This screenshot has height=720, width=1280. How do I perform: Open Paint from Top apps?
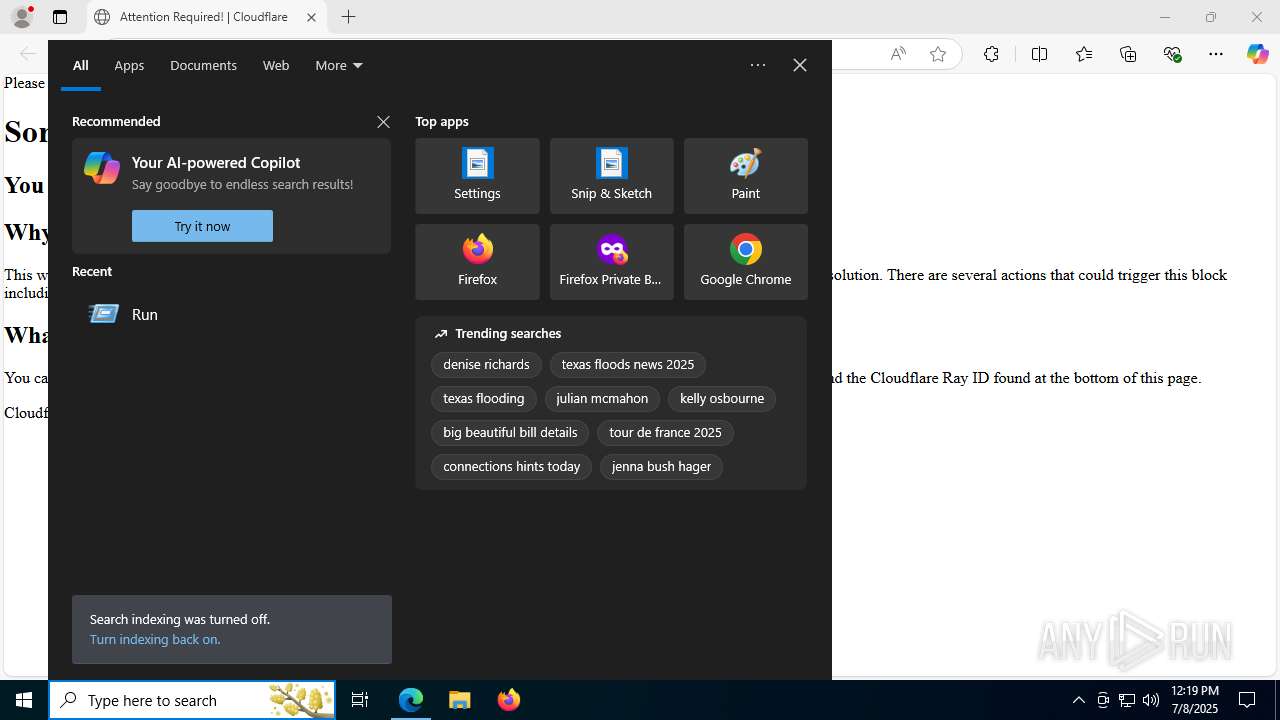745,176
